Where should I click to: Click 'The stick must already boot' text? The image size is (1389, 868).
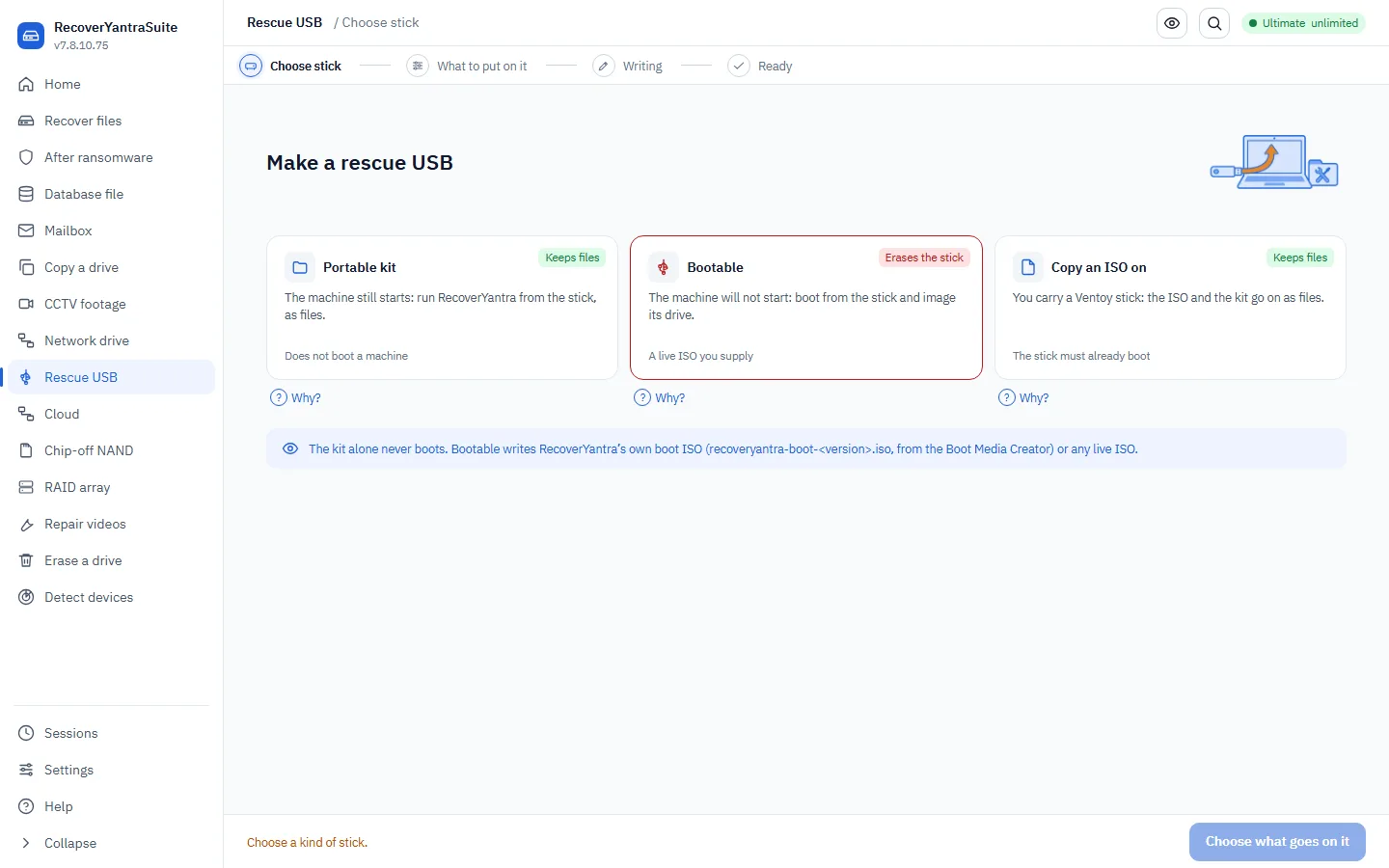point(1081,356)
